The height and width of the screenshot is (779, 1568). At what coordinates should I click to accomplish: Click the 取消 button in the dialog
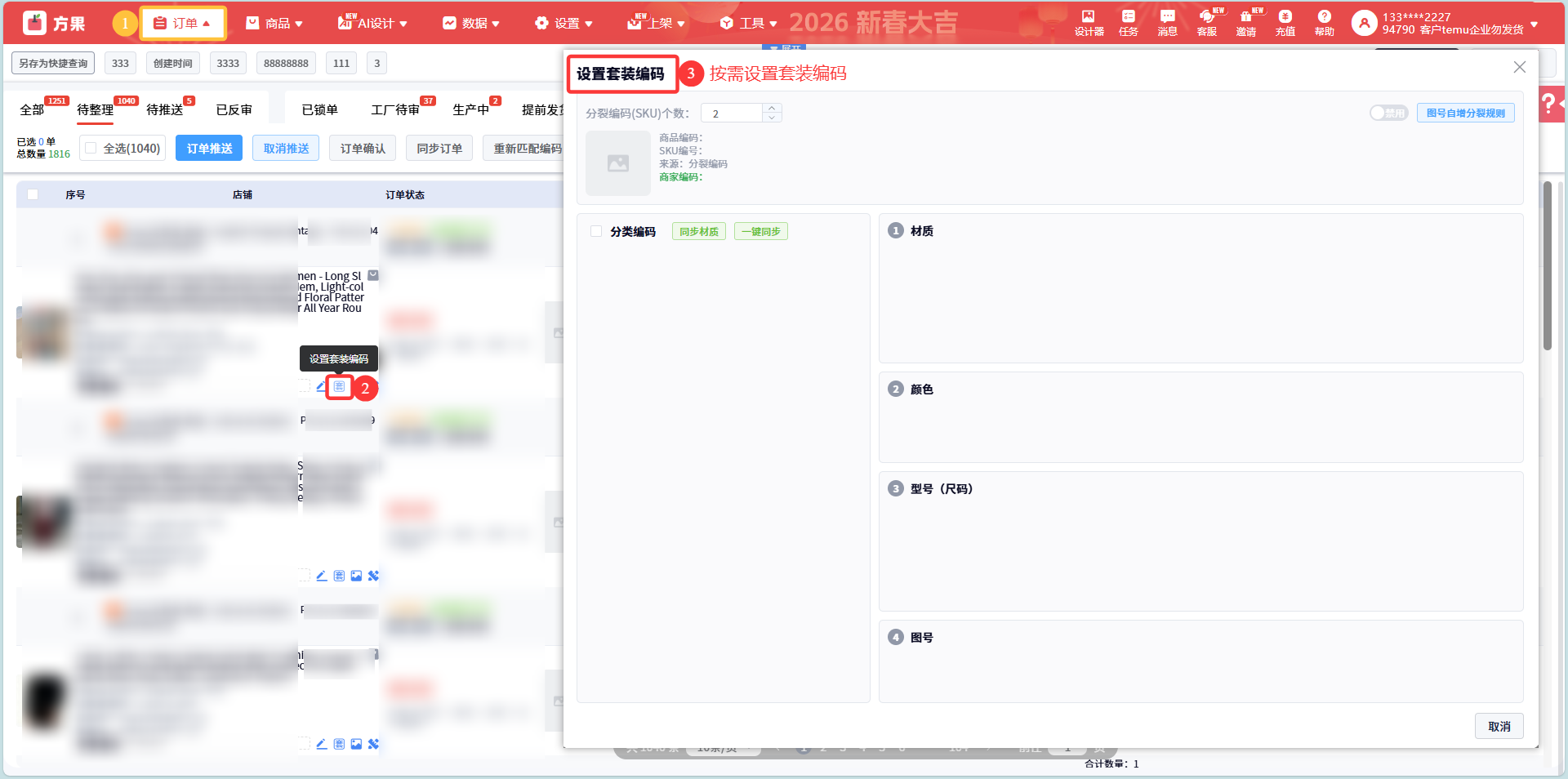coord(1499,726)
